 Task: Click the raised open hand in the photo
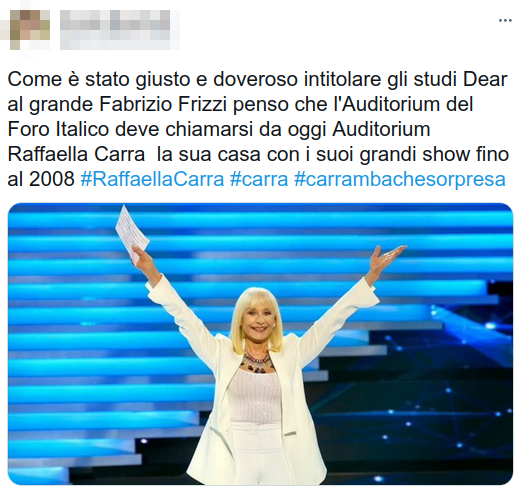pyautogui.click(x=387, y=258)
